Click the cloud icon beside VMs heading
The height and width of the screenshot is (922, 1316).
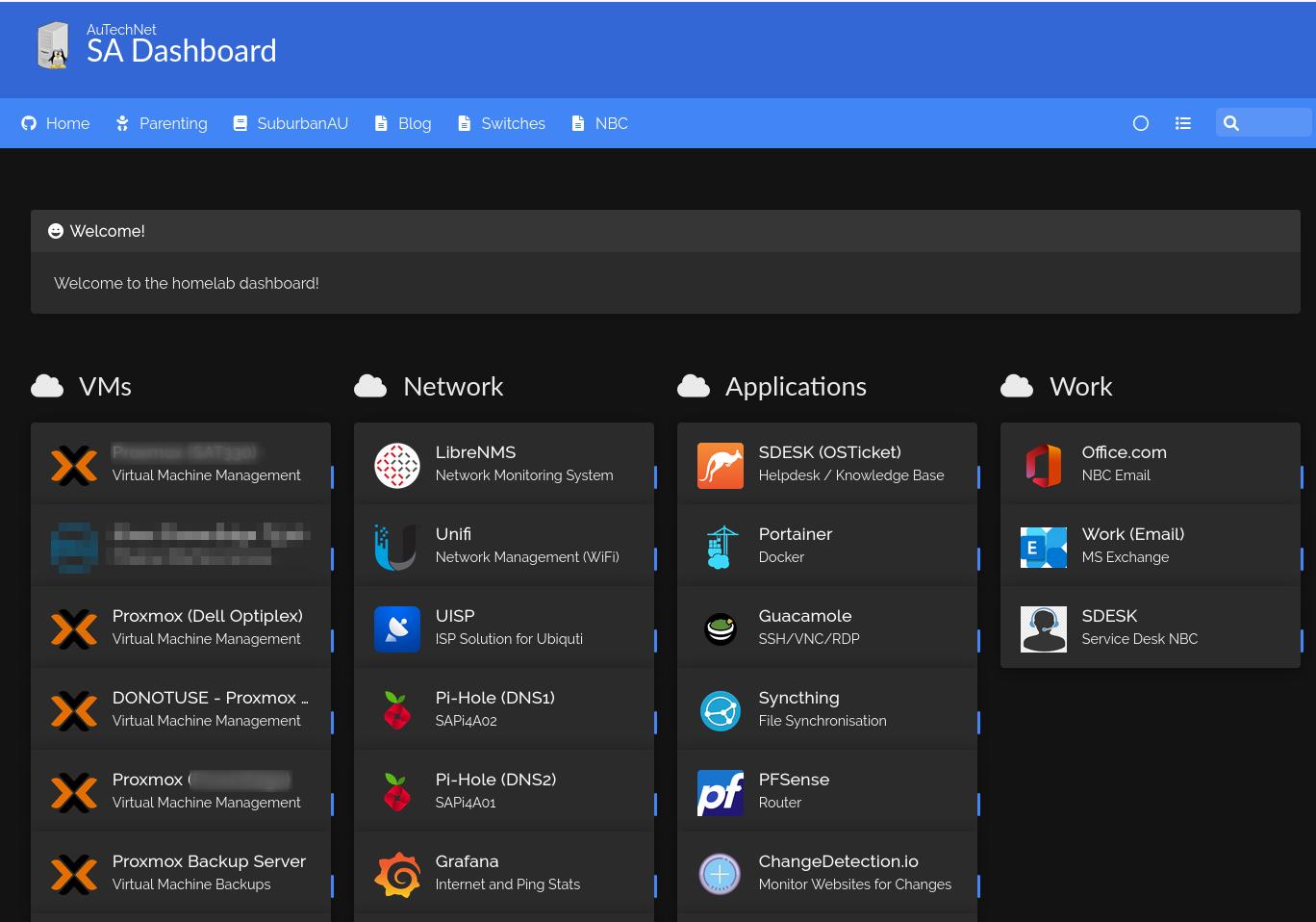(x=47, y=386)
